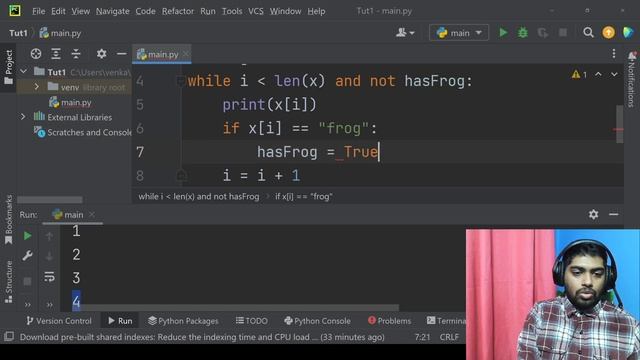The image size is (640, 360).
Task: Open the VCS menu
Action: pyautogui.click(x=256, y=11)
